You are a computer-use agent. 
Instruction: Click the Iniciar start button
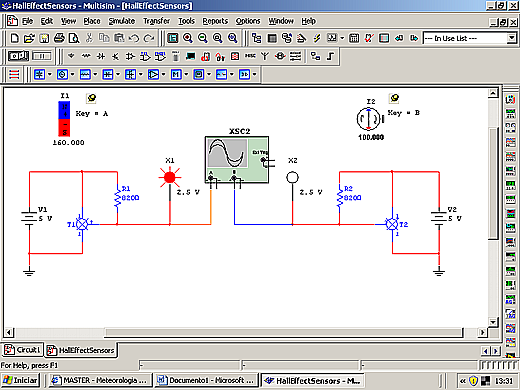21,380
